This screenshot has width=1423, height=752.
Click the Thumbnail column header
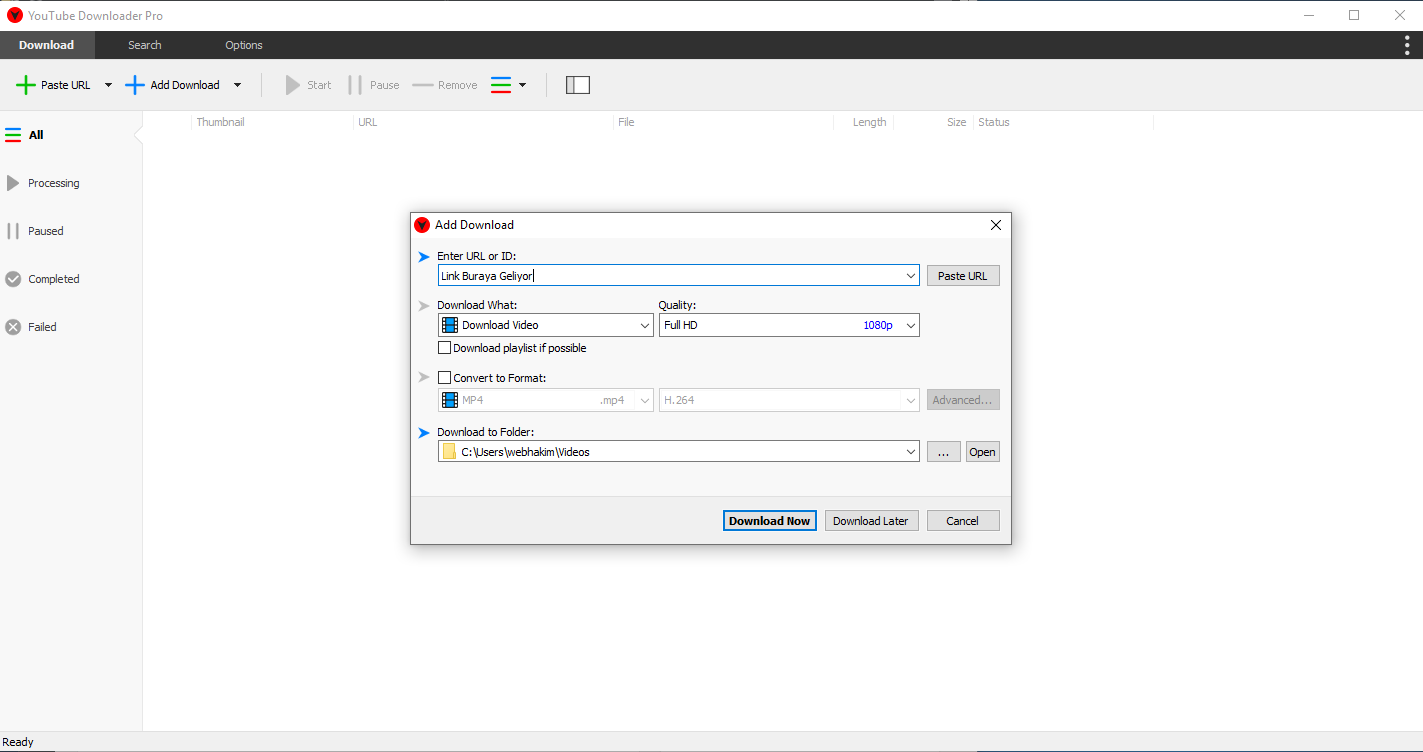pos(220,122)
